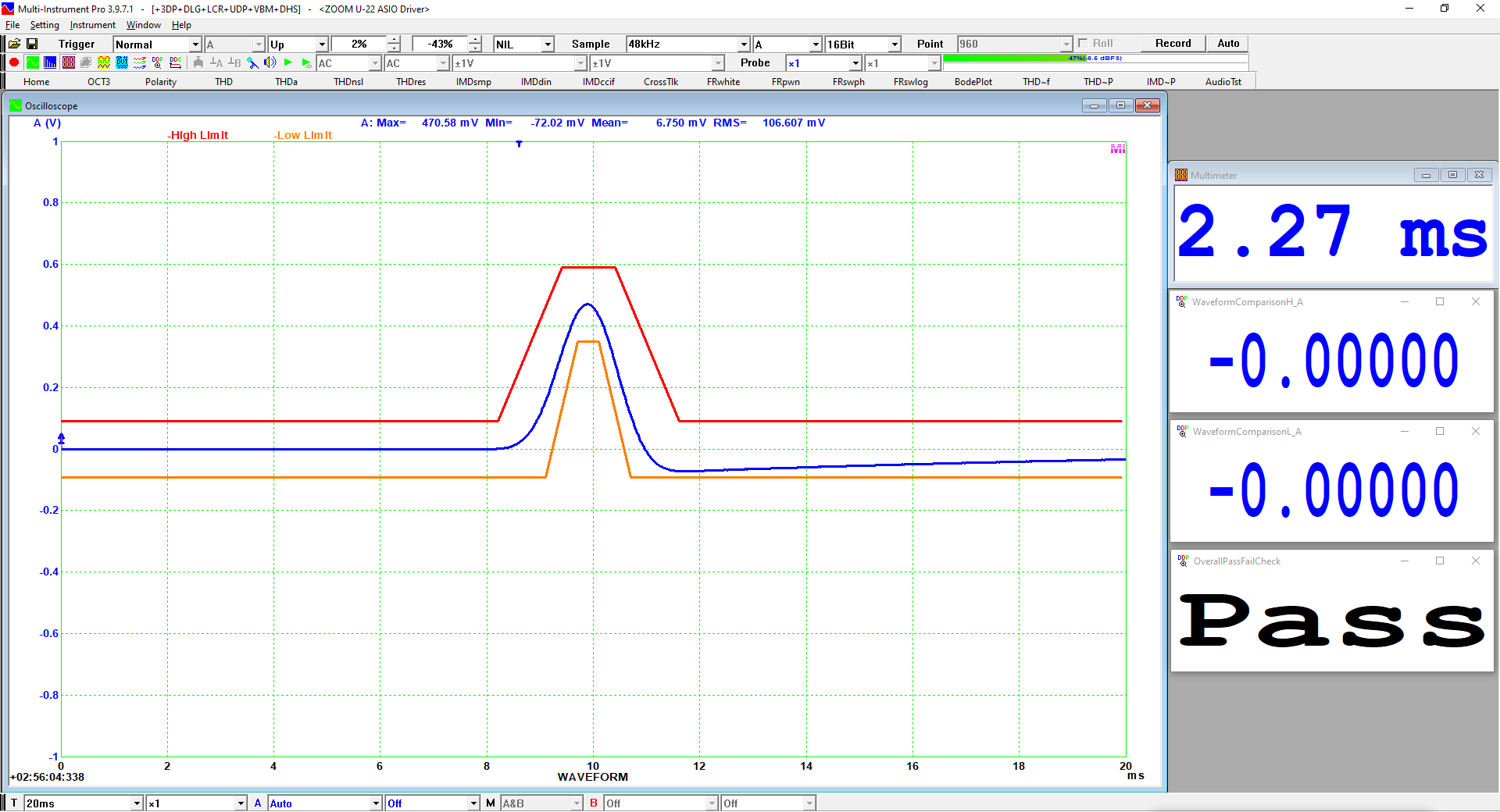Click the 2% trigger level field
The image size is (1500, 812).
(x=359, y=45)
